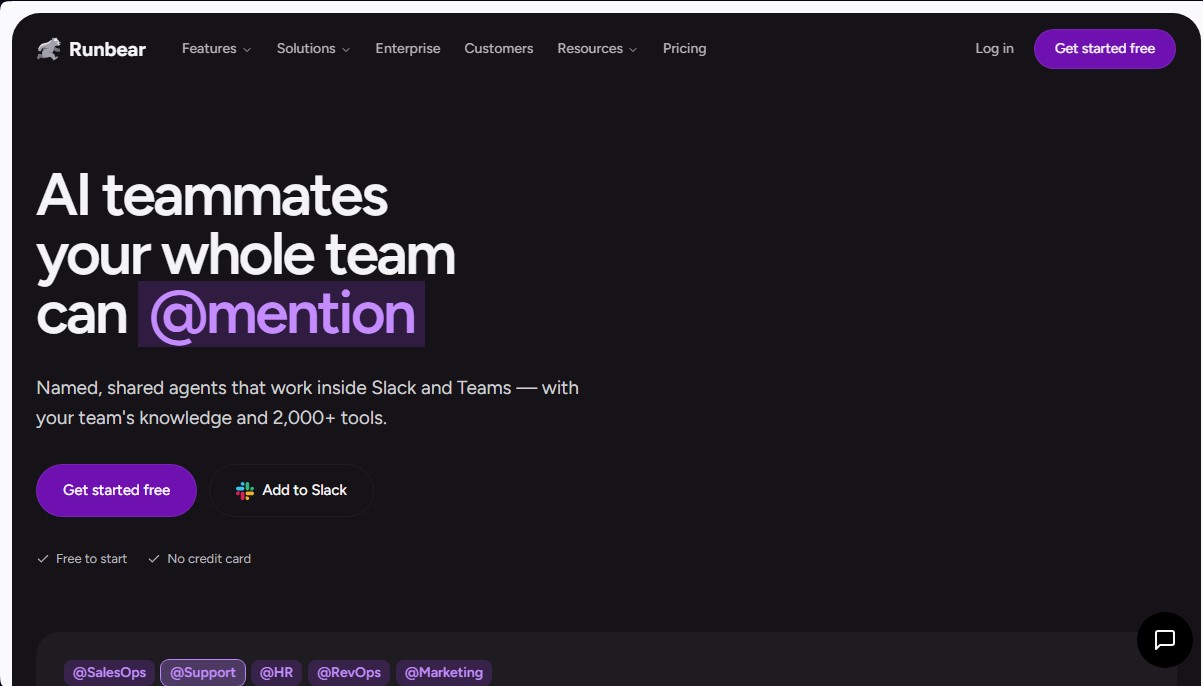
Task: Select the @HR tab
Action: click(276, 673)
